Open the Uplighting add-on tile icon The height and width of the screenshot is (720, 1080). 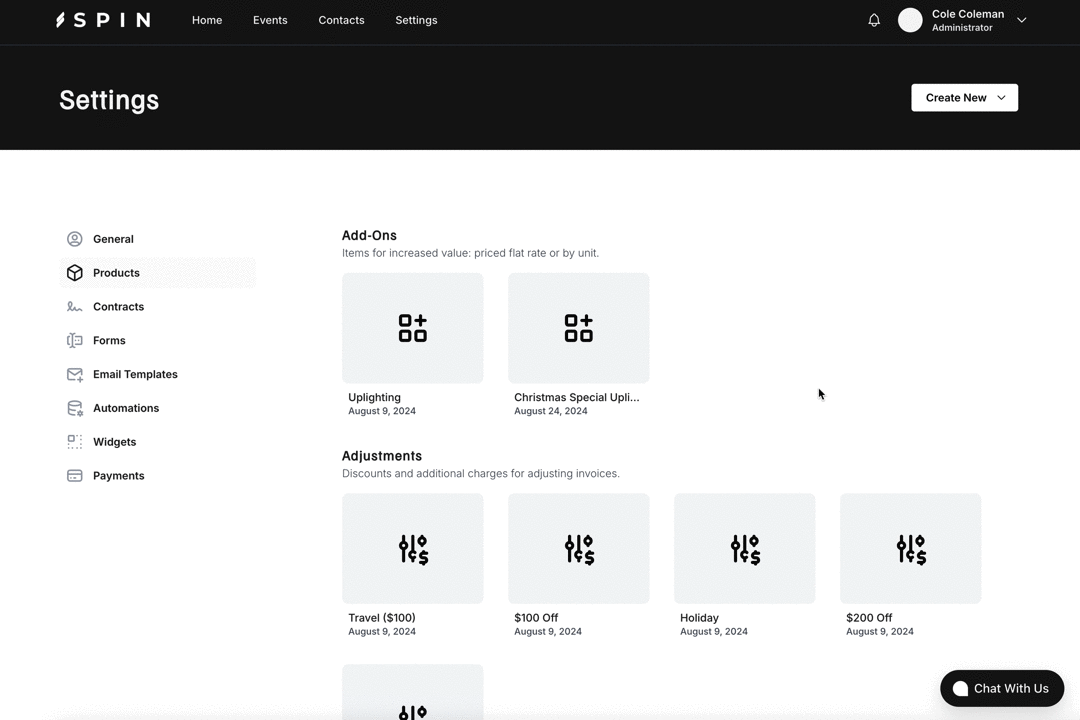413,328
